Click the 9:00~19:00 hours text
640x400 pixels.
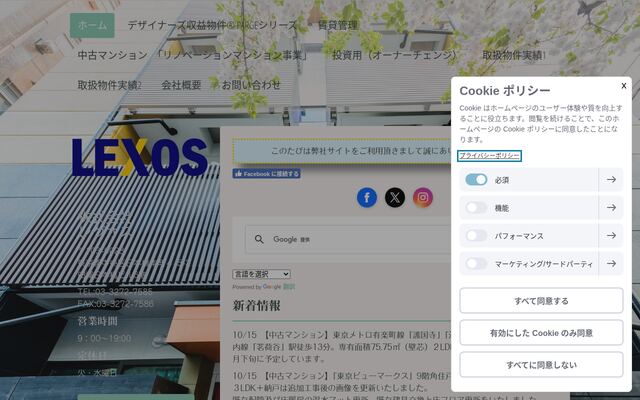point(104,338)
